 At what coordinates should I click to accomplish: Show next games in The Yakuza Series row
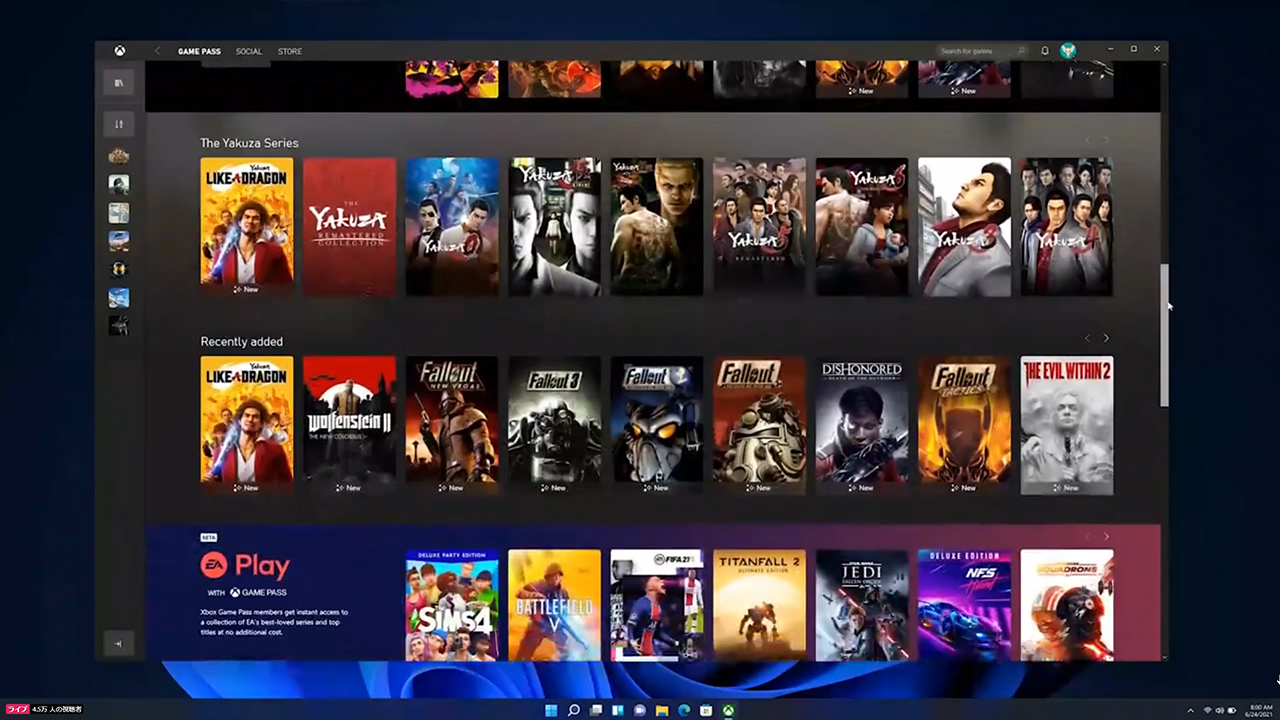tap(1106, 140)
